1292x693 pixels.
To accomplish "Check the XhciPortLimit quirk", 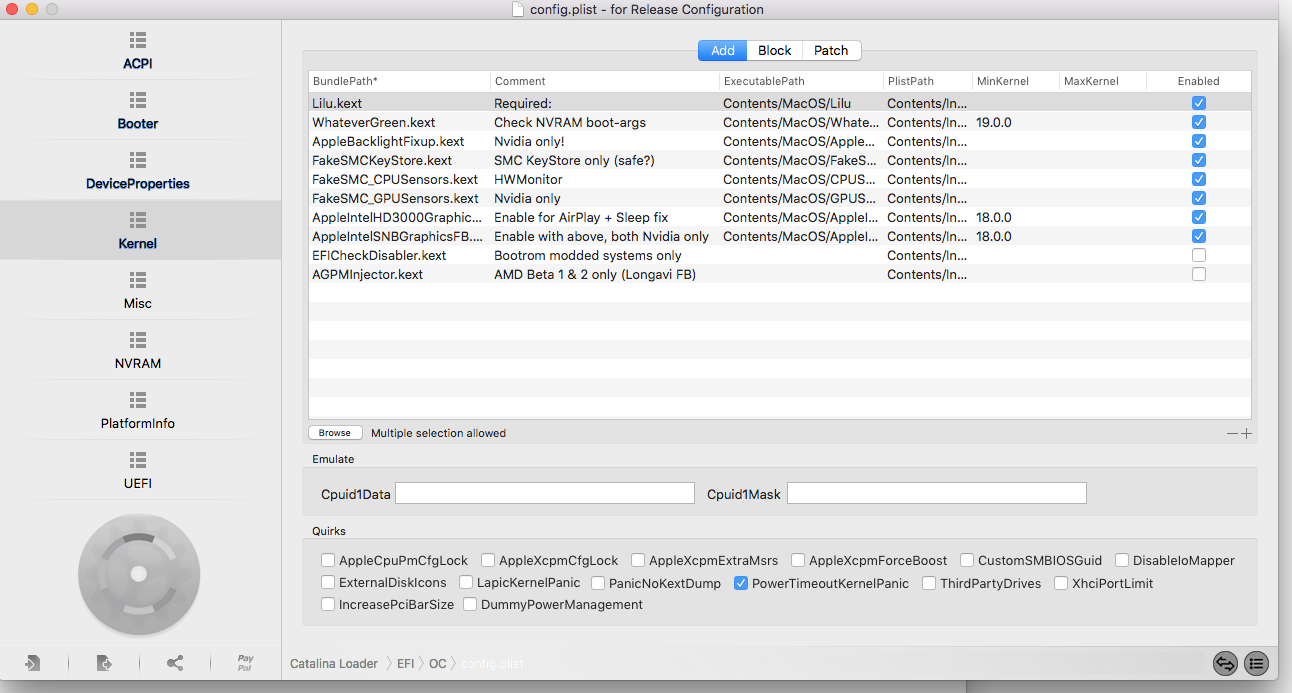I will click(x=1061, y=583).
